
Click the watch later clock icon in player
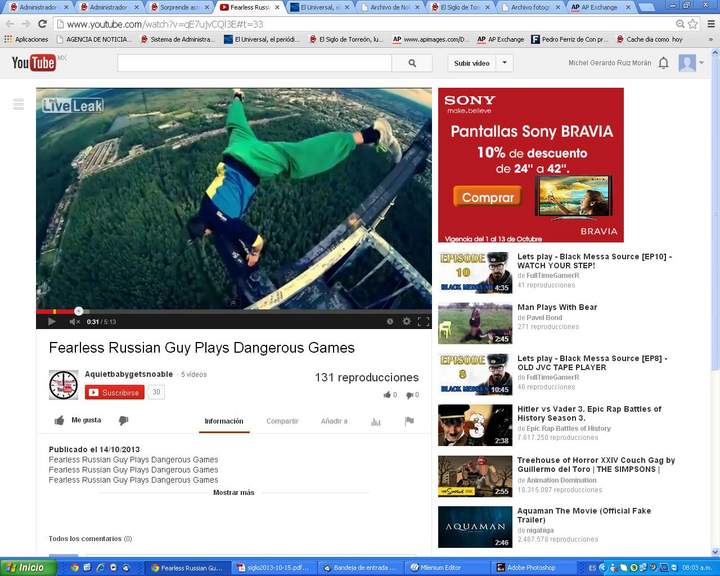coord(390,322)
